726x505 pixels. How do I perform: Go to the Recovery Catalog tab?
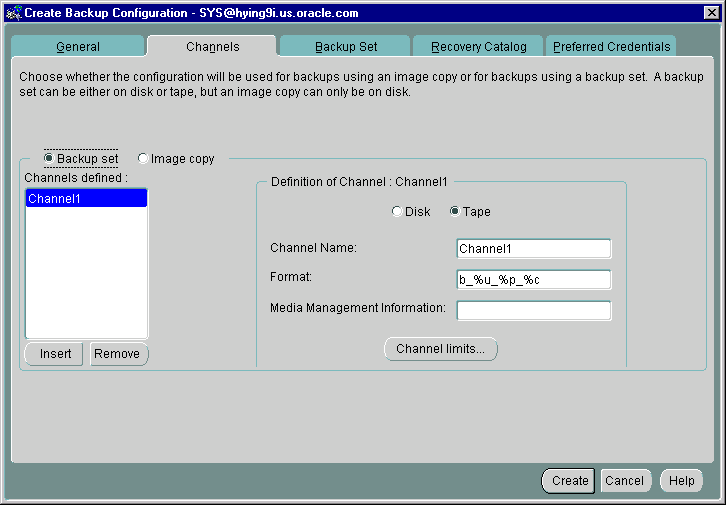[x=478, y=47]
